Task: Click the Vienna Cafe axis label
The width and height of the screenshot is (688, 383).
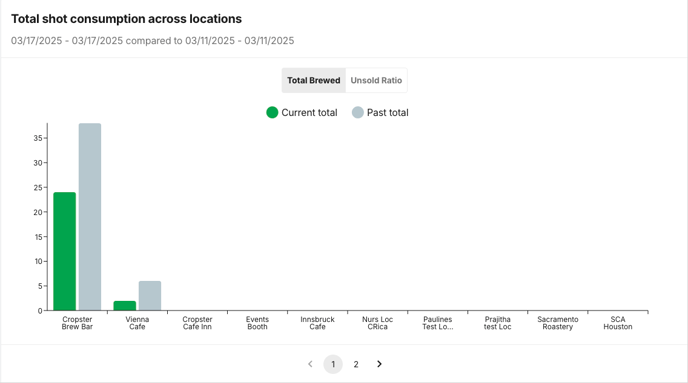Action: pos(137,323)
